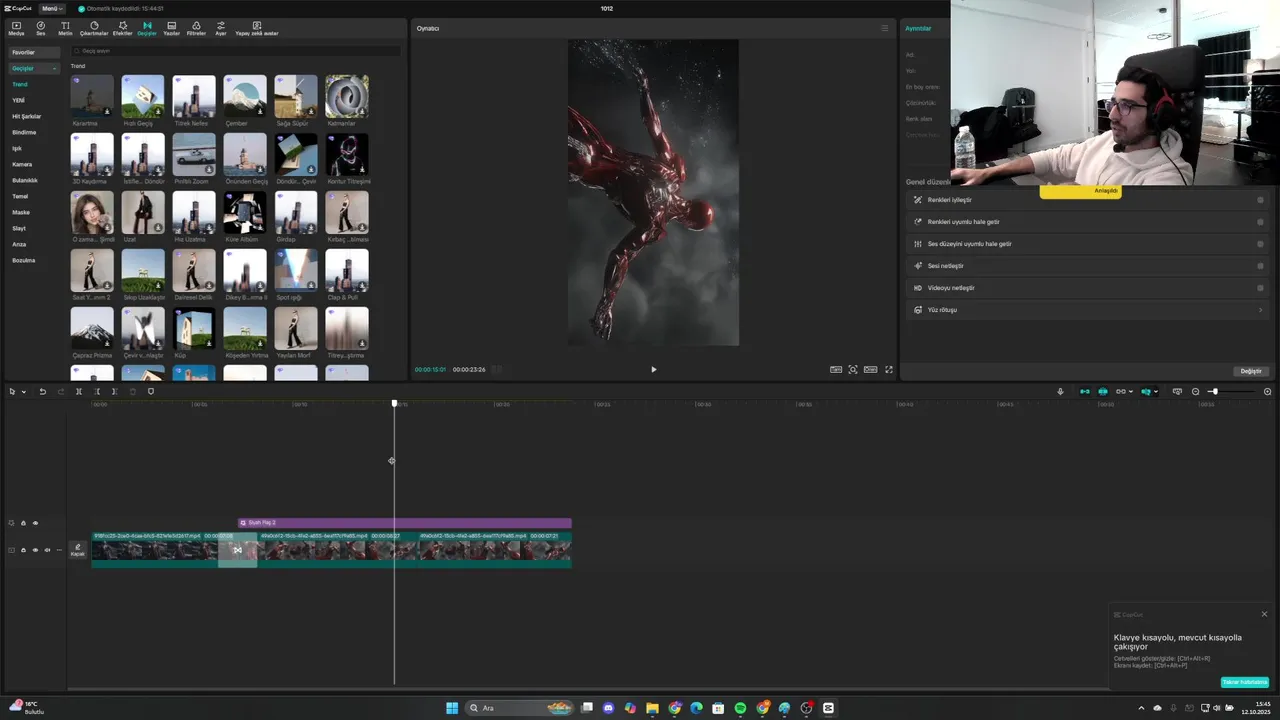The height and width of the screenshot is (720, 1280).
Task: Click the Kapak cover edit button
Action: click(77, 550)
